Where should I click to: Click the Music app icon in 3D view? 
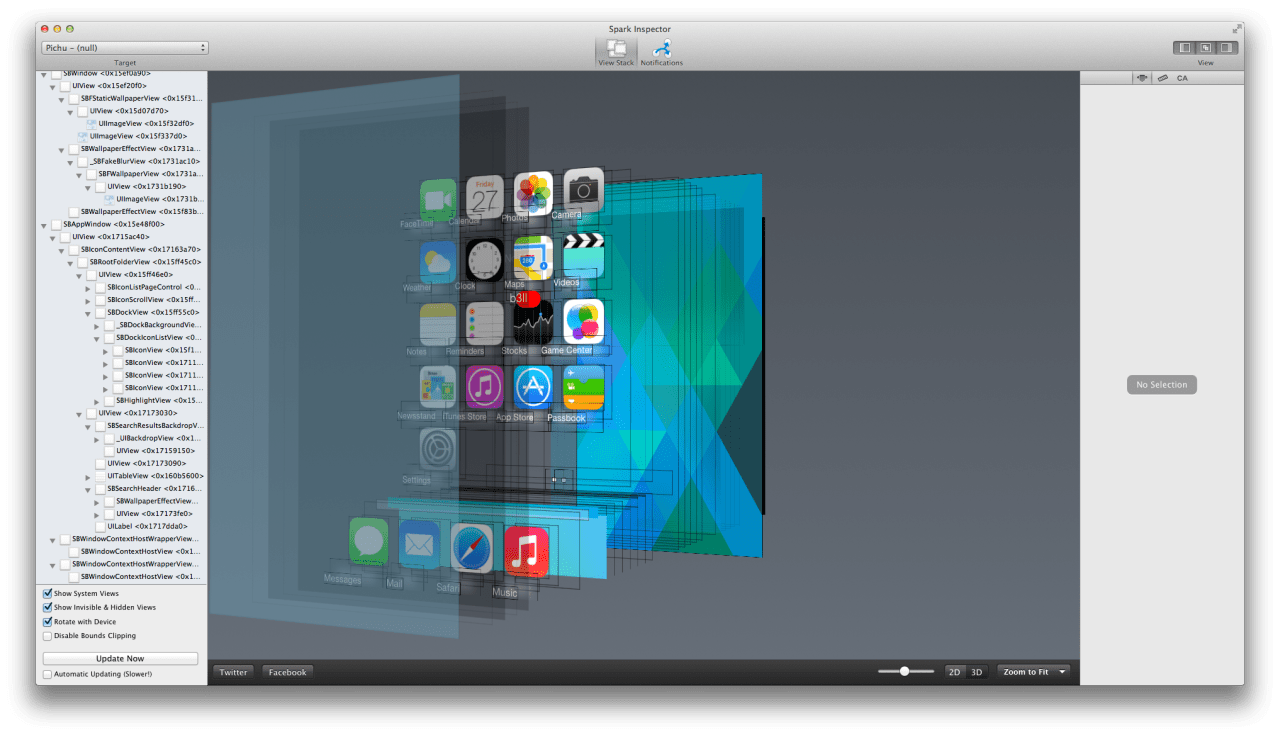pyautogui.click(x=526, y=551)
